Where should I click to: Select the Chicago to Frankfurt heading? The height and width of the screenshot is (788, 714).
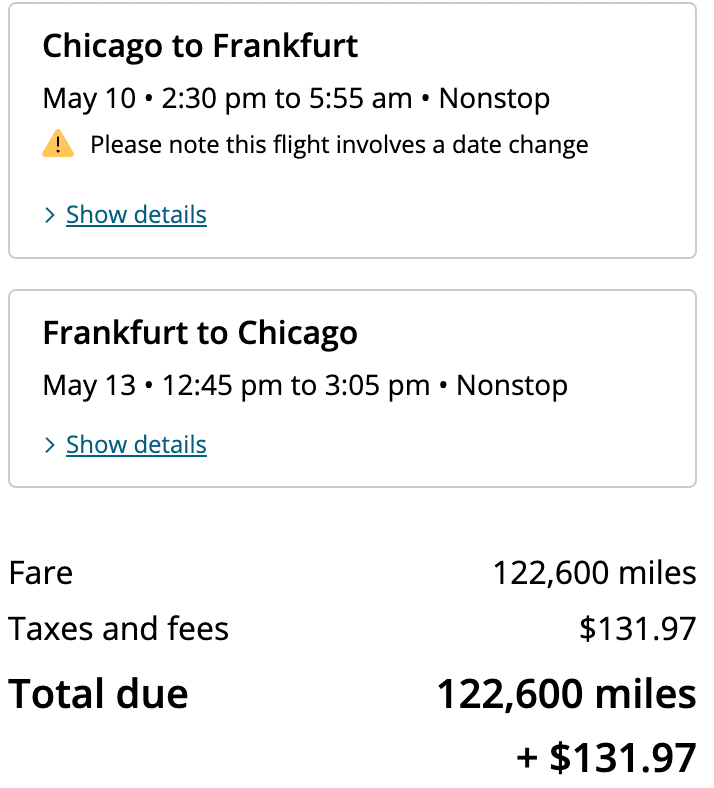tap(200, 47)
